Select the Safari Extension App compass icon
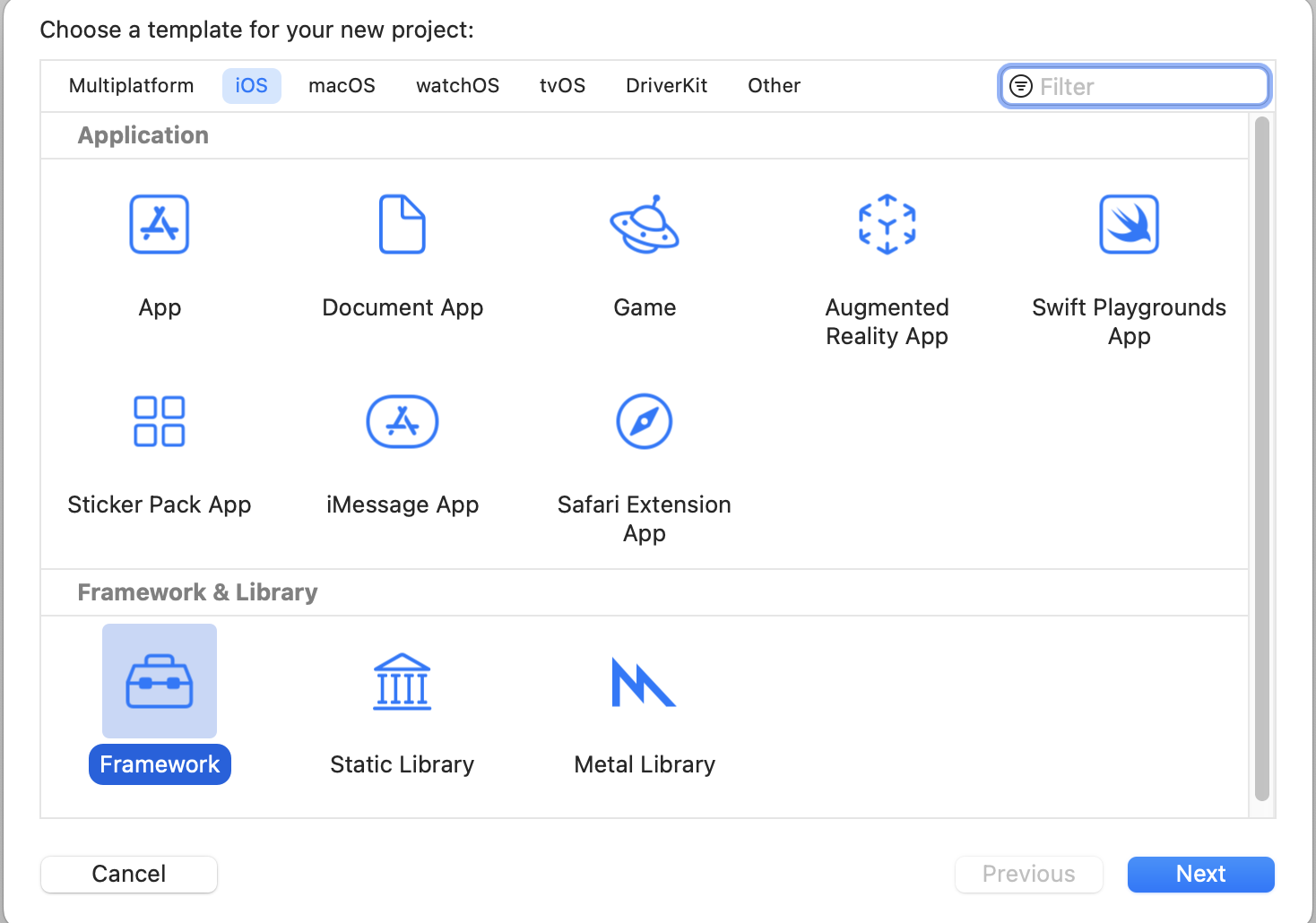Image resolution: width=1316 pixels, height=923 pixels. pyautogui.click(x=645, y=421)
